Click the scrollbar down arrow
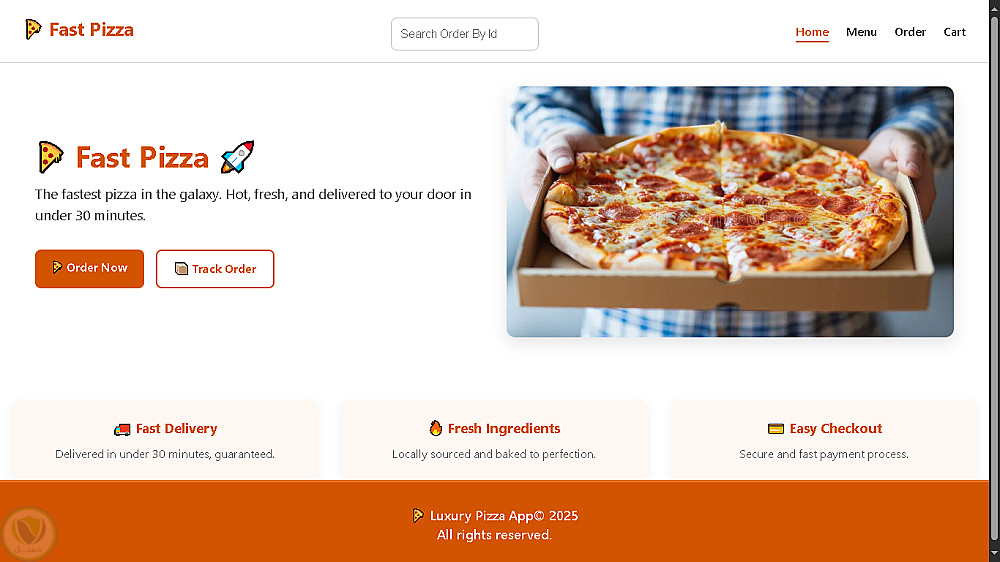This screenshot has width=1000, height=562. coord(994,553)
